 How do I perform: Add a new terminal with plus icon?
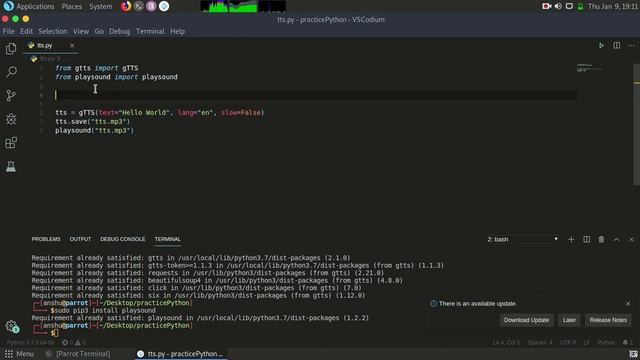571,239
